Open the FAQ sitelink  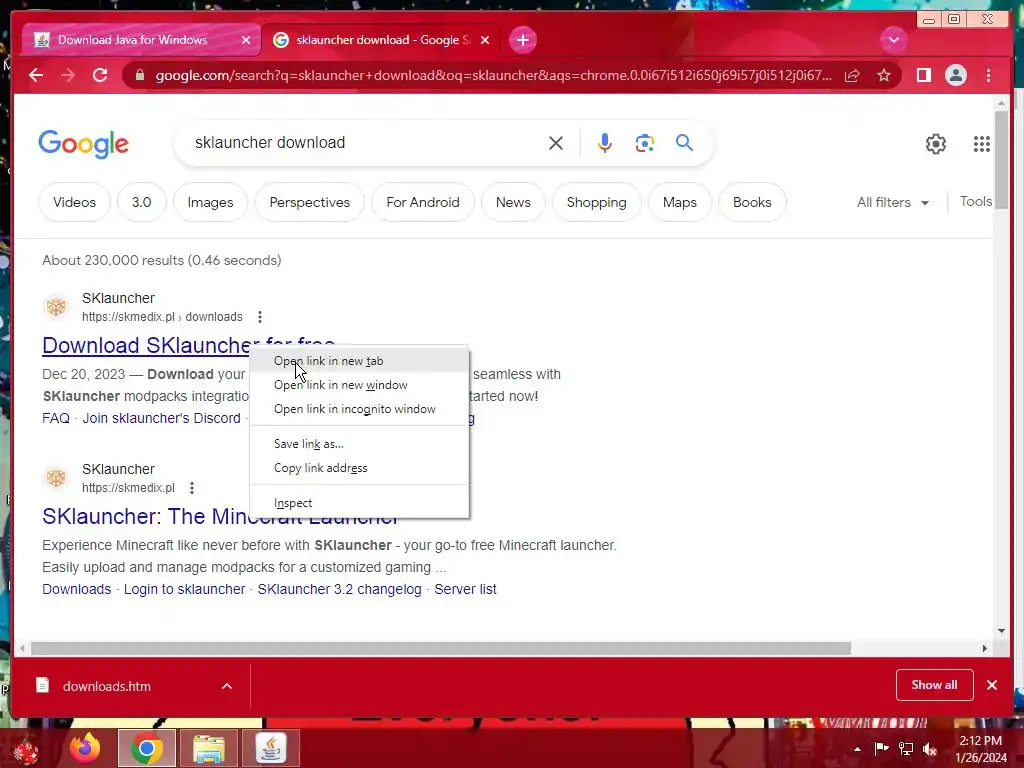point(56,418)
